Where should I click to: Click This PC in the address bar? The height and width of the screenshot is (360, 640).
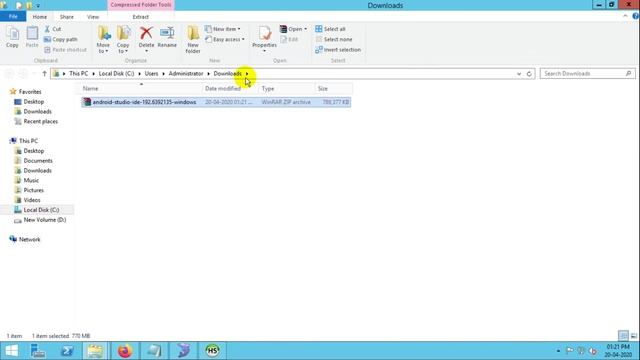pyautogui.click(x=78, y=73)
